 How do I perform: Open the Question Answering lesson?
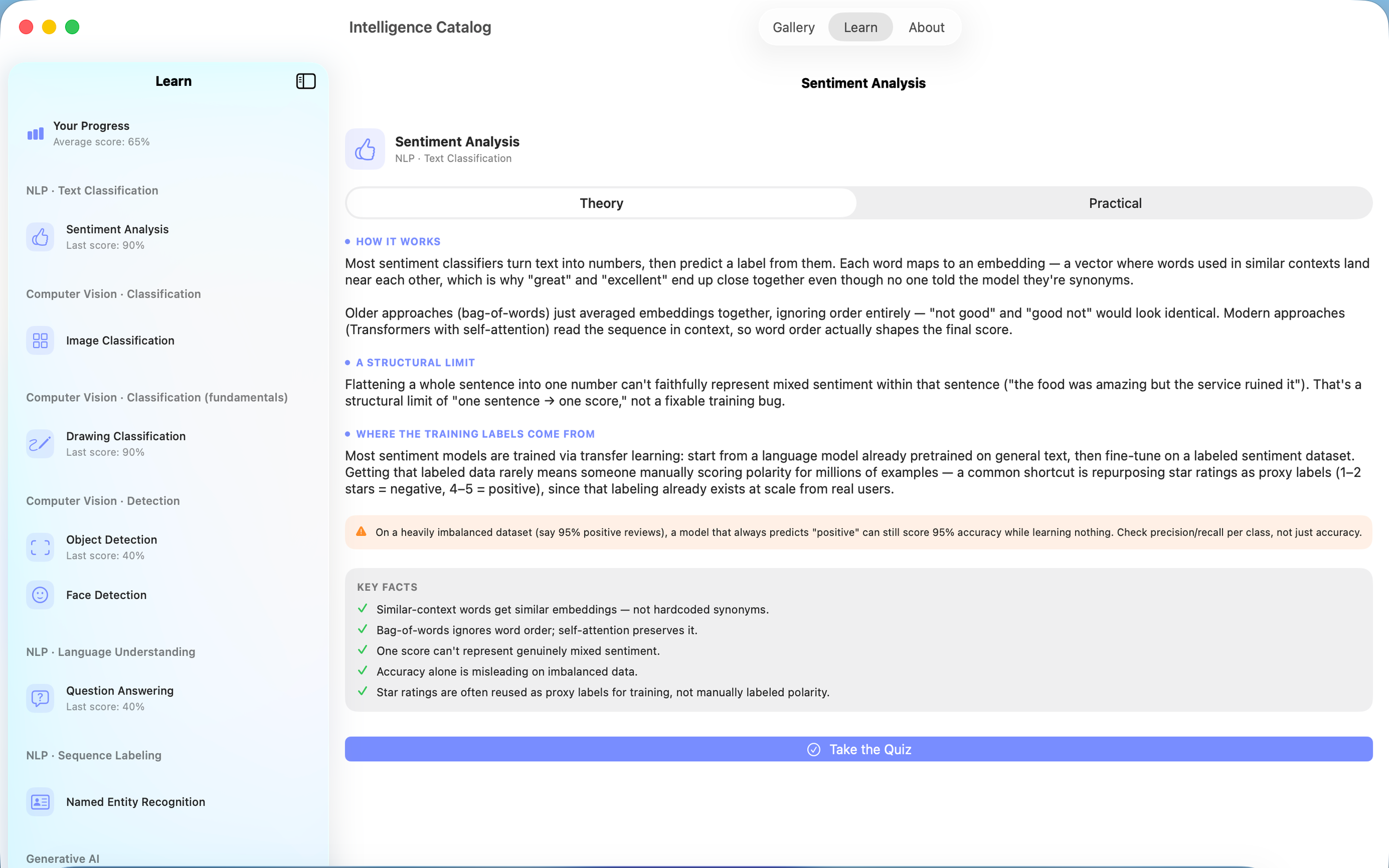click(x=168, y=698)
